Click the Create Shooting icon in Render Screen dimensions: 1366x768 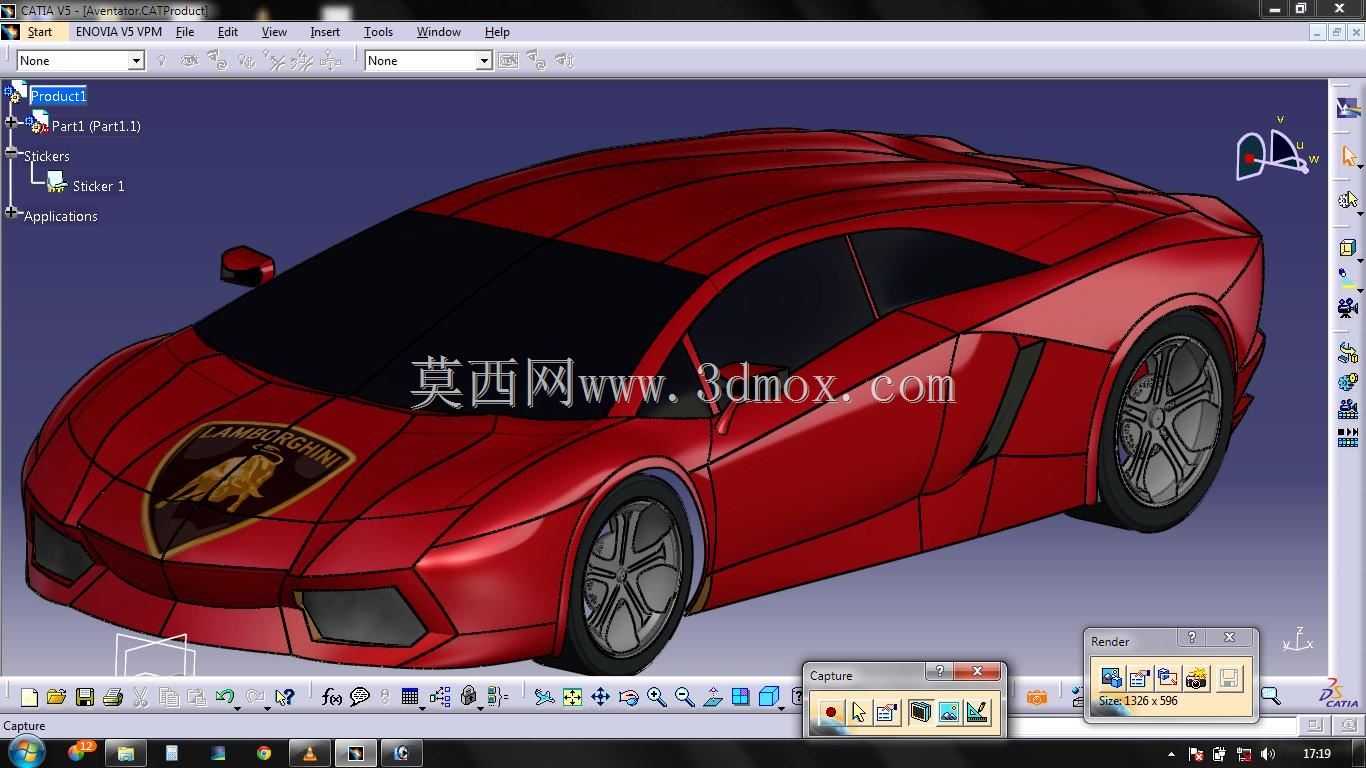[x=1111, y=678]
